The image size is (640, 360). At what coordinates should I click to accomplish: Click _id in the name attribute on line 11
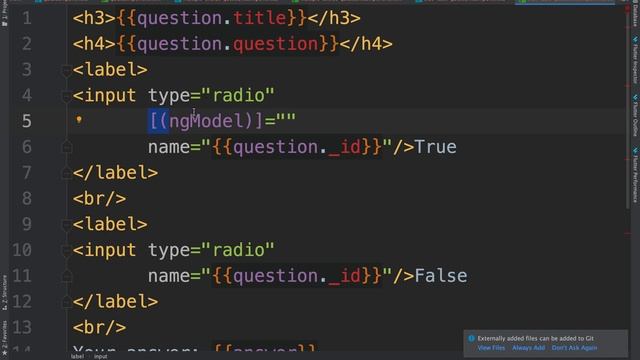point(345,276)
